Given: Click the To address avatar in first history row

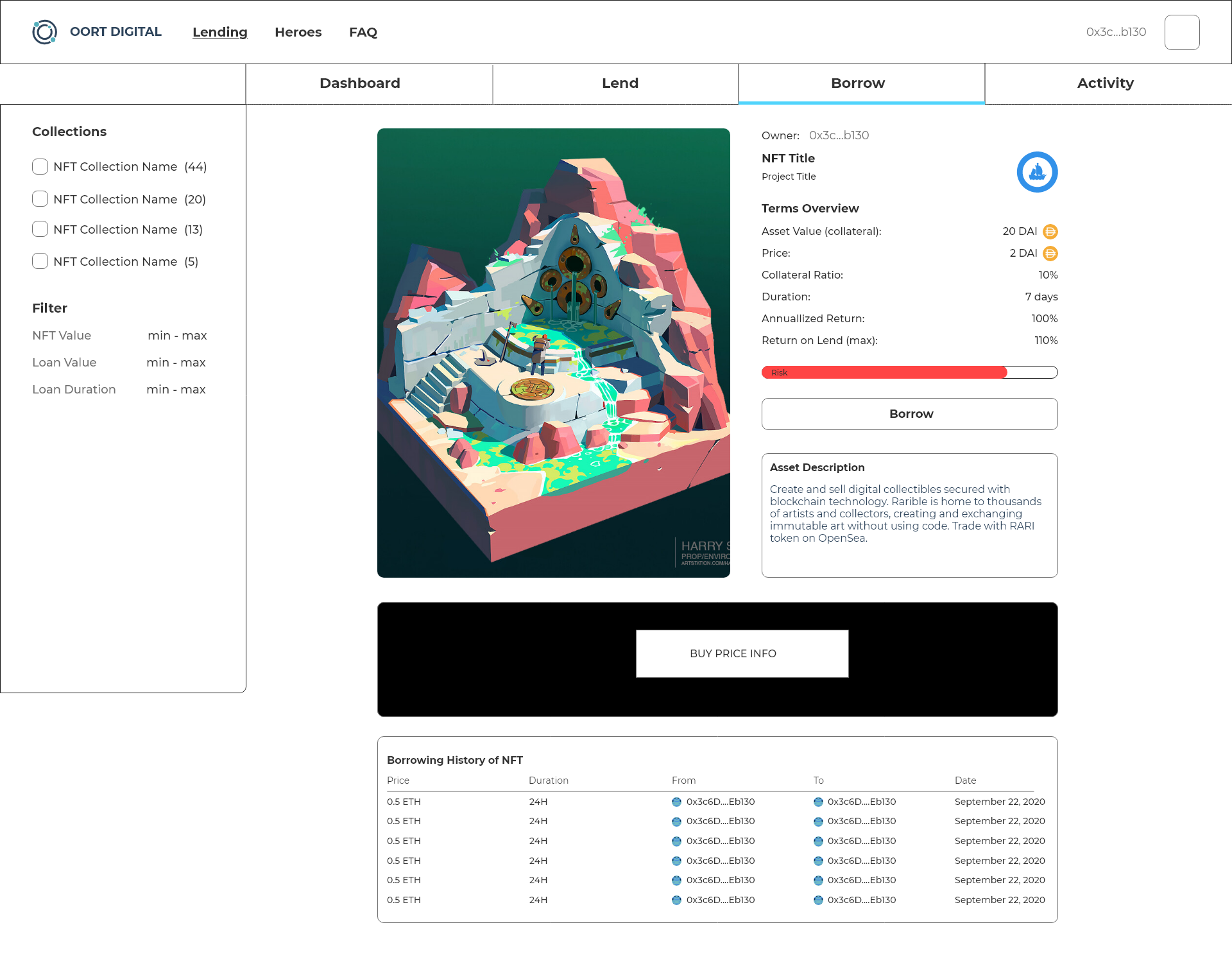Looking at the screenshot, I should [818, 802].
